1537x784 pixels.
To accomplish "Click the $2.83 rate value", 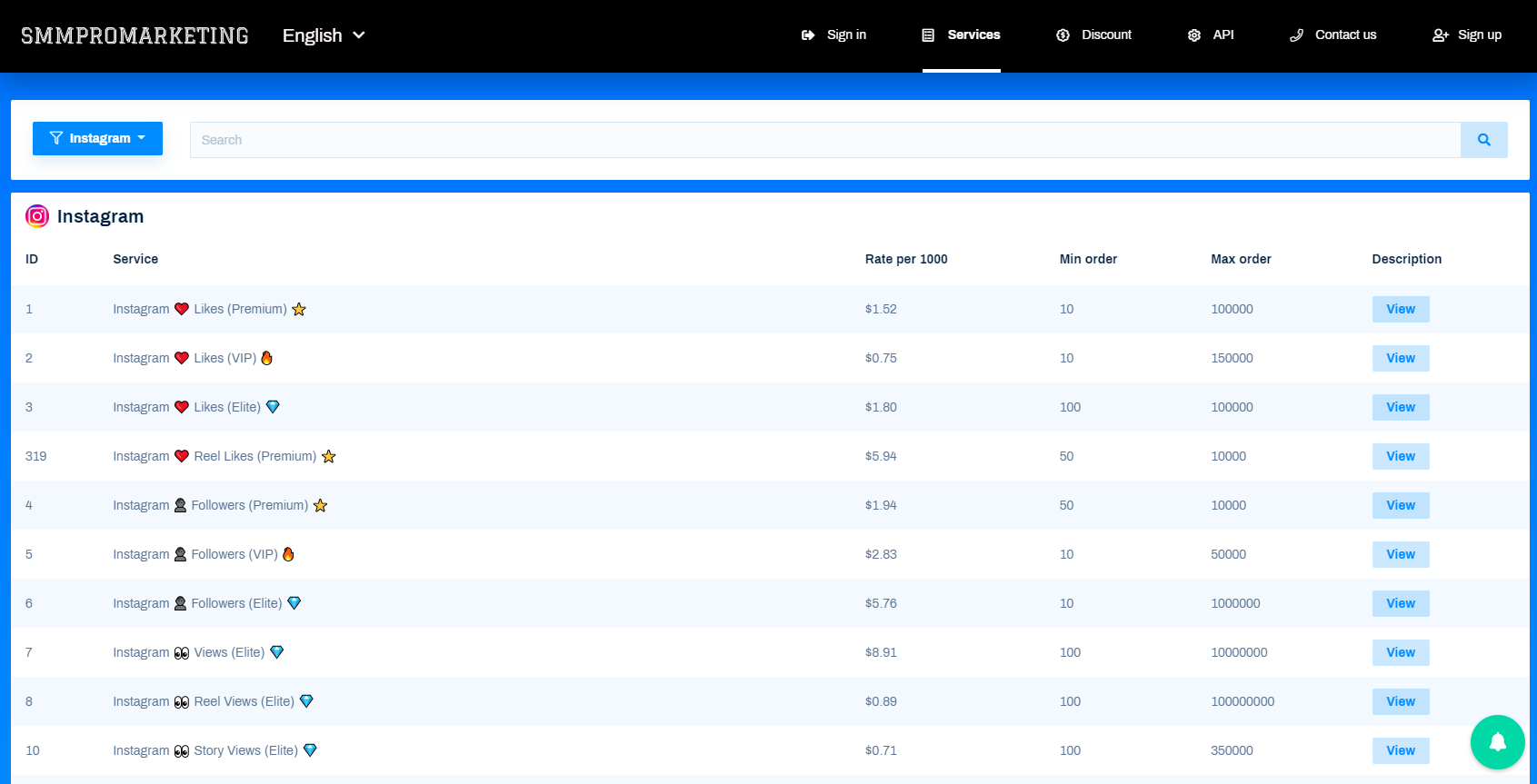I will [x=881, y=554].
